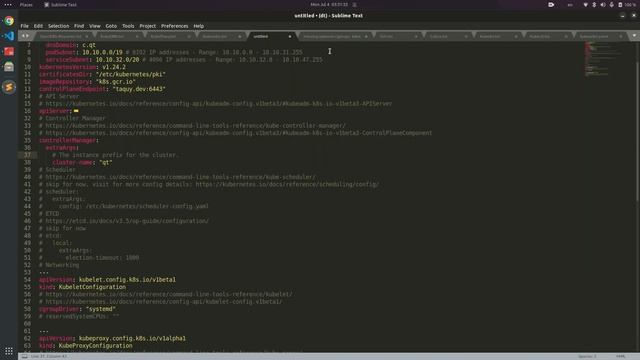Open the syntax selector in the status bar
The image size is (640, 360).
(621, 356)
